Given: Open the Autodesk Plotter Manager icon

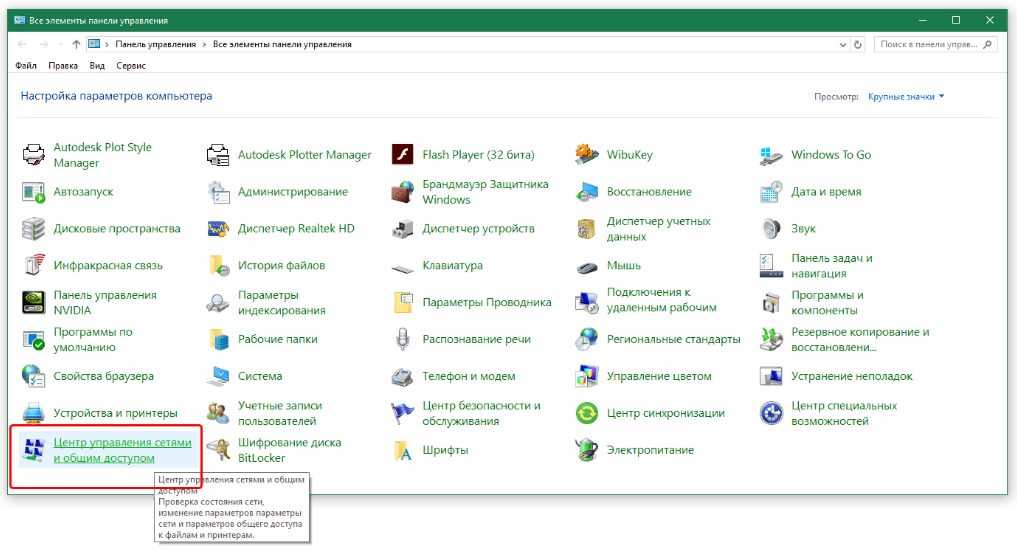Looking at the screenshot, I should (218, 155).
